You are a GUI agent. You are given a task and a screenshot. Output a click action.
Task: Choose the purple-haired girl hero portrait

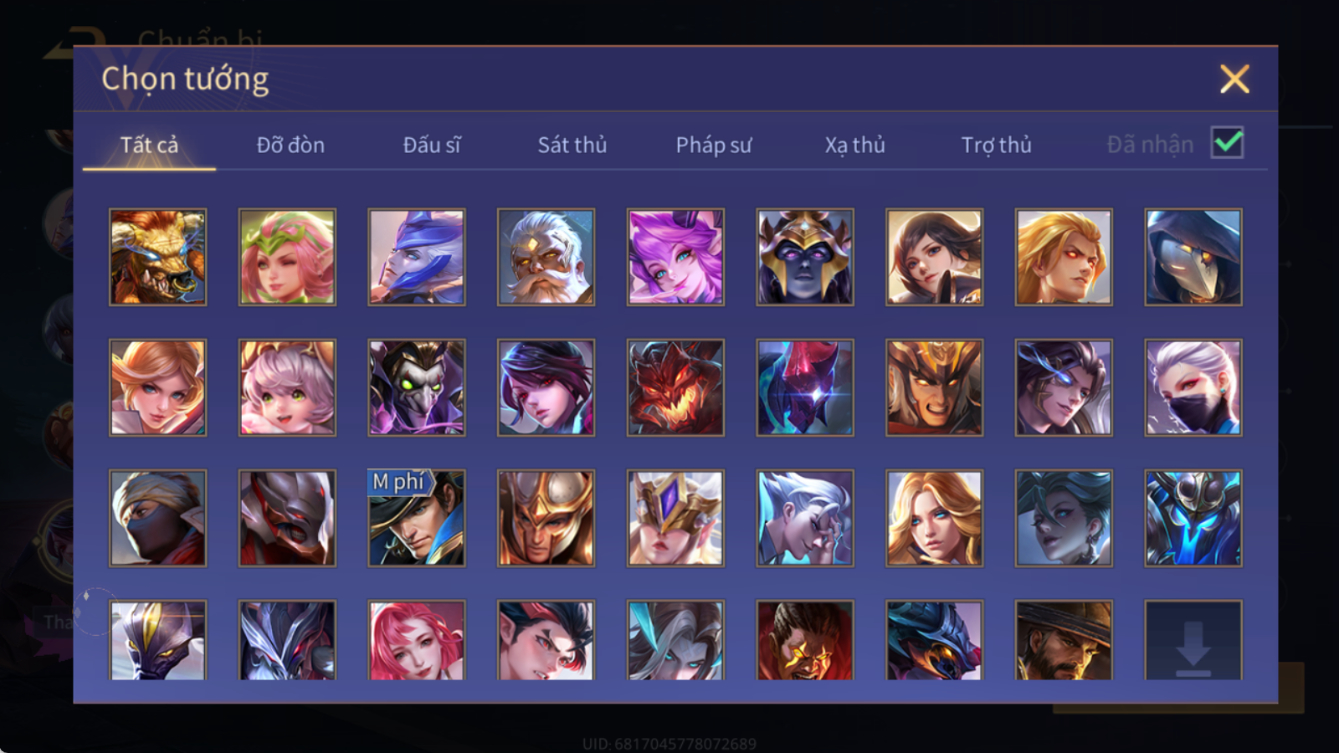(675, 257)
